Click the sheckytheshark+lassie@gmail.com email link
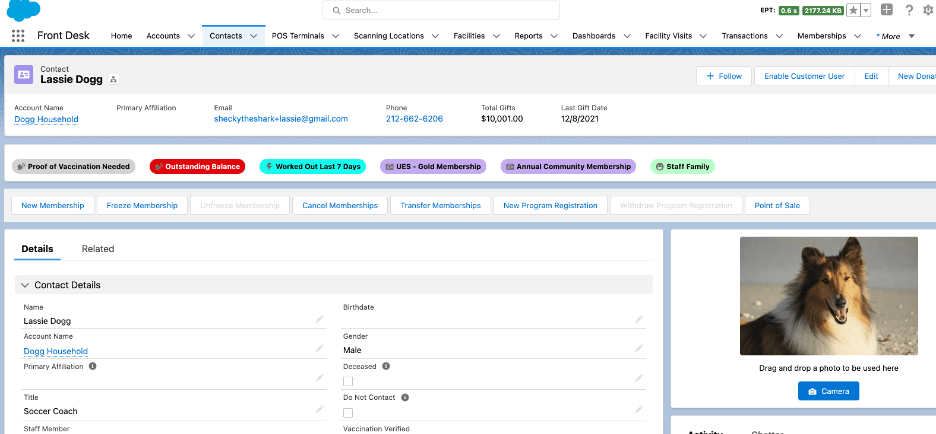Screen dimensions: 936x434 click(x=281, y=119)
